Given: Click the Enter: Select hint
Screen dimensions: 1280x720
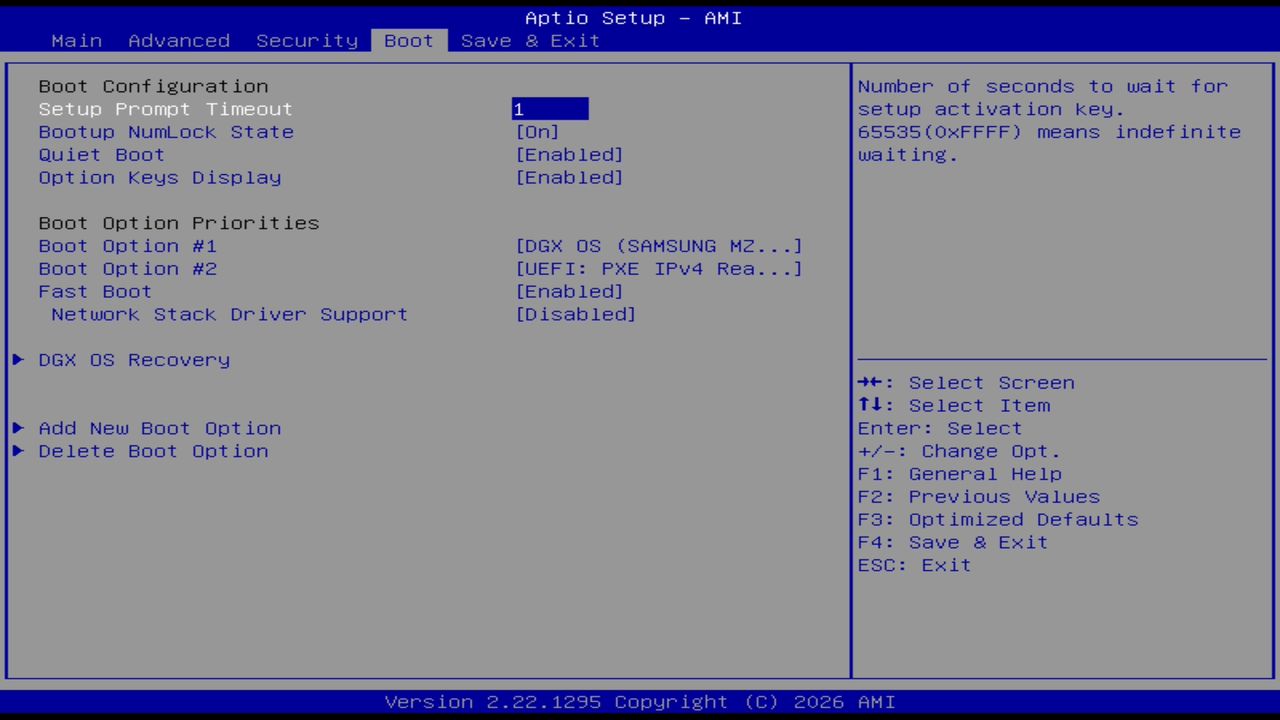Looking at the screenshot, I should click(940, 429).
